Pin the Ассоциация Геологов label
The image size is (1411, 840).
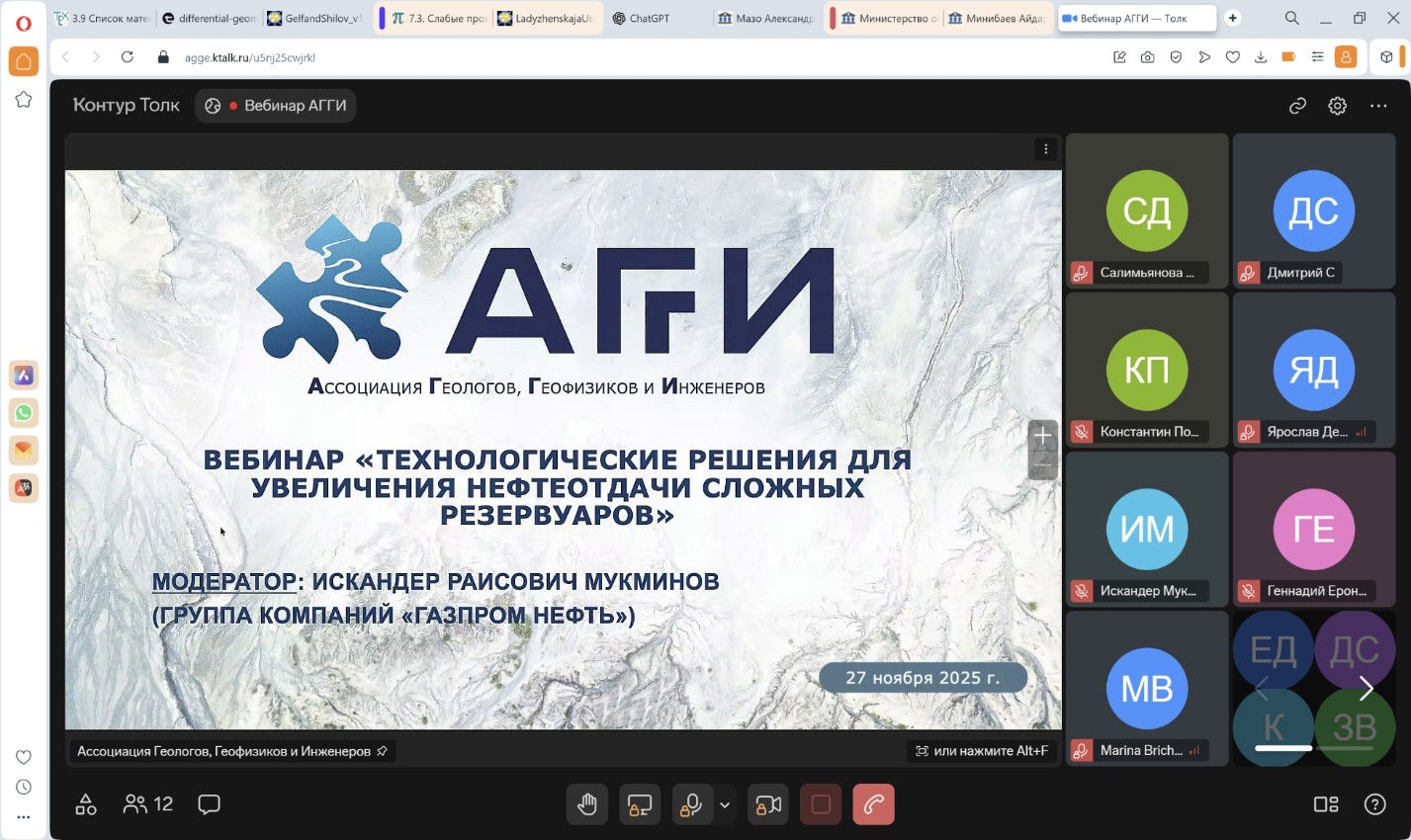(x=383, y=750)
